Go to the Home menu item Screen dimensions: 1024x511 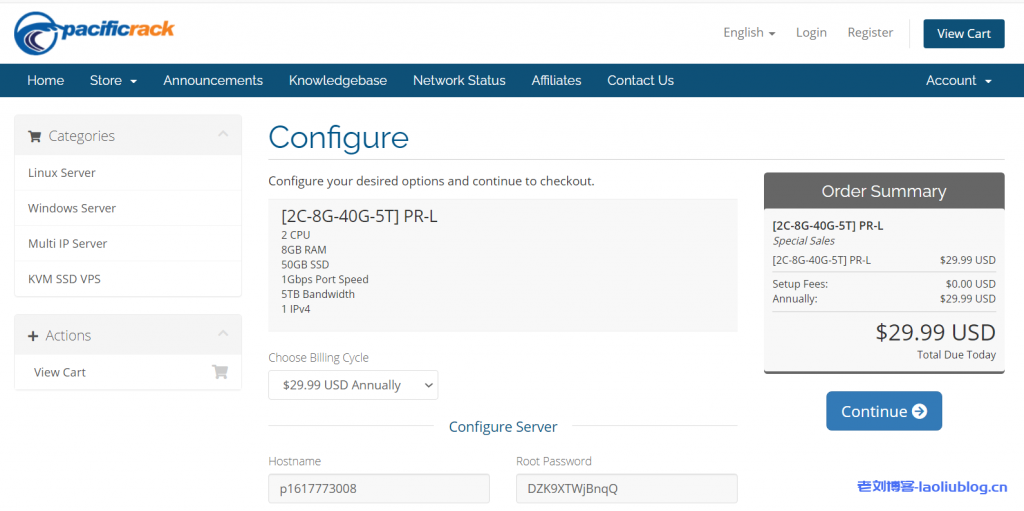[45, 80]
